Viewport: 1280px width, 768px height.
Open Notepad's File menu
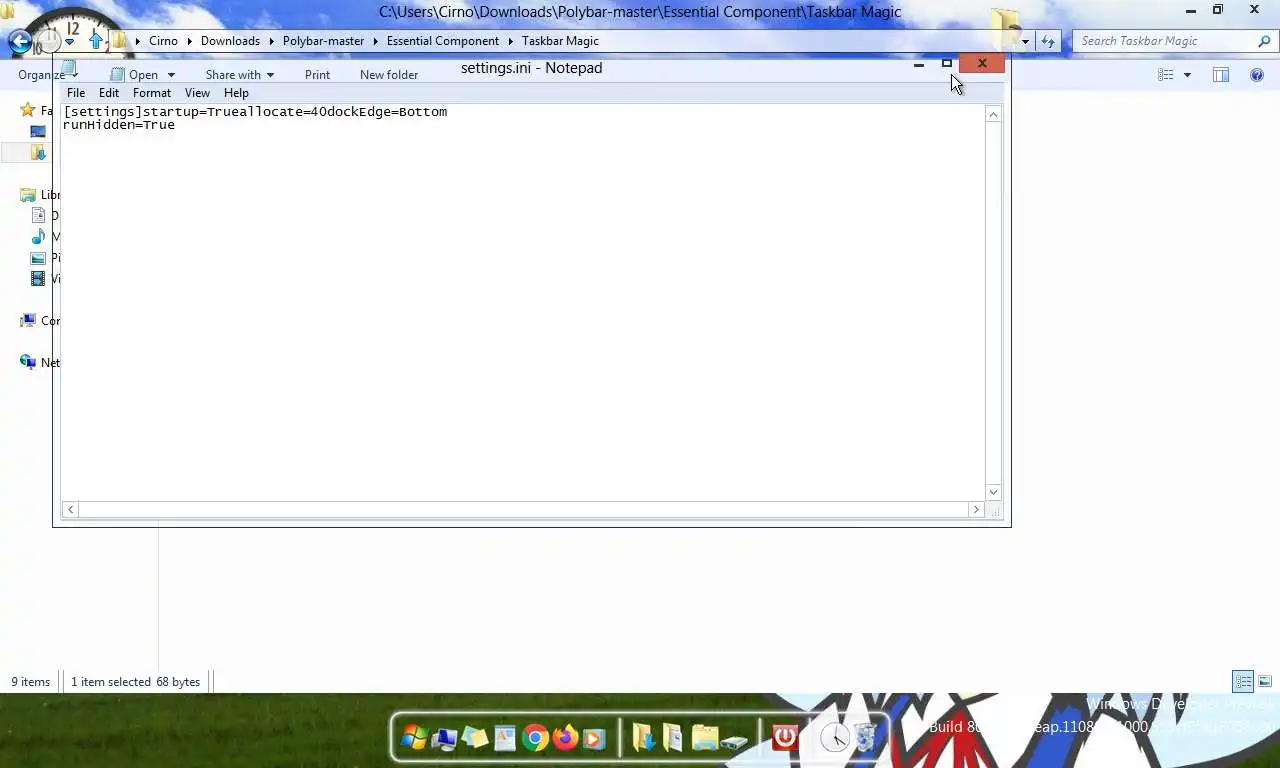76,93
